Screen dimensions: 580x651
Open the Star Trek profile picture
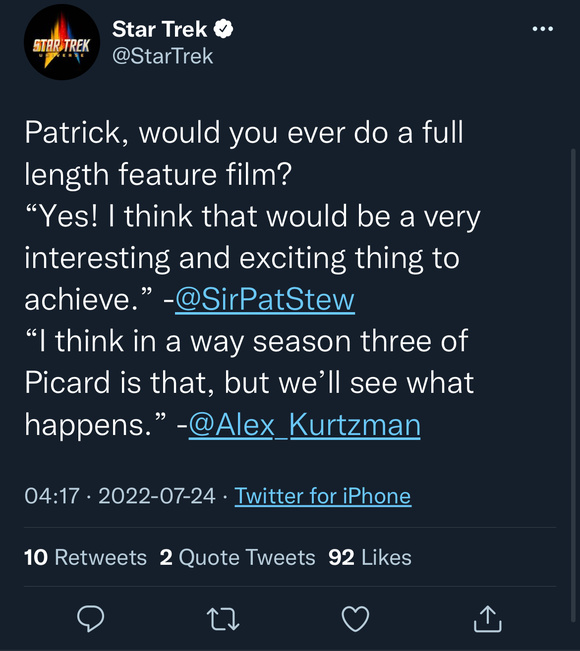pyautogui.click(x=62, y=42)
